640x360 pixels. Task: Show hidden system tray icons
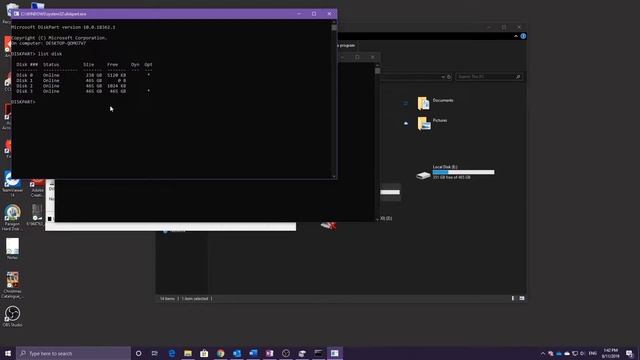(x=542, y=353)
